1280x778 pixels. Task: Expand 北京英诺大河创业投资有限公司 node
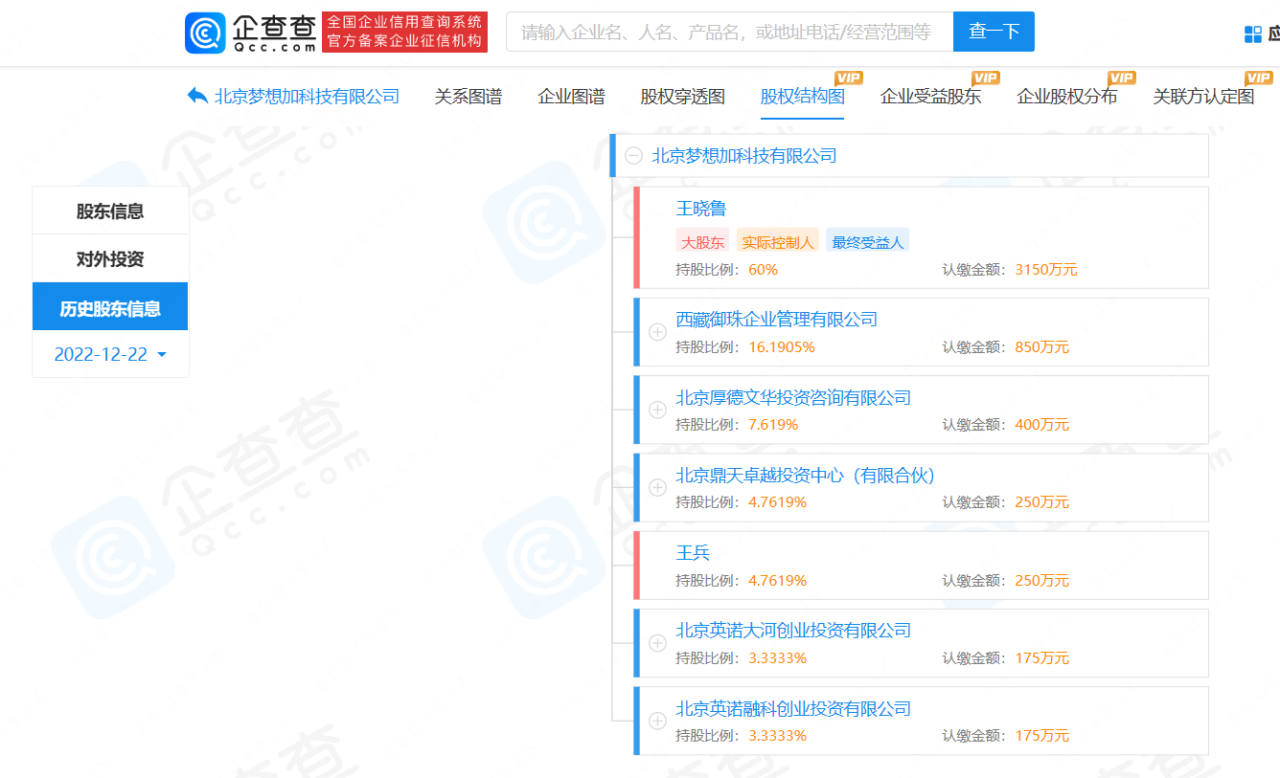[x=657, y=643]
